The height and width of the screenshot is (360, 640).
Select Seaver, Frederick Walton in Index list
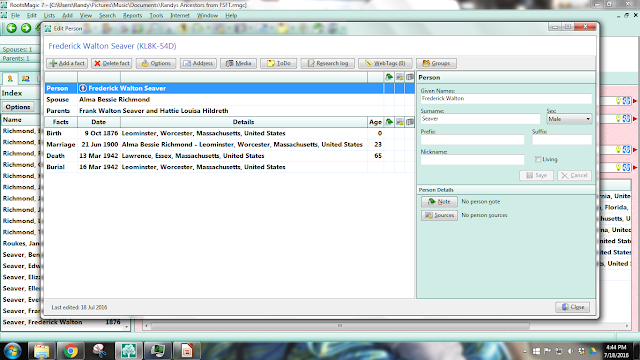61,322
